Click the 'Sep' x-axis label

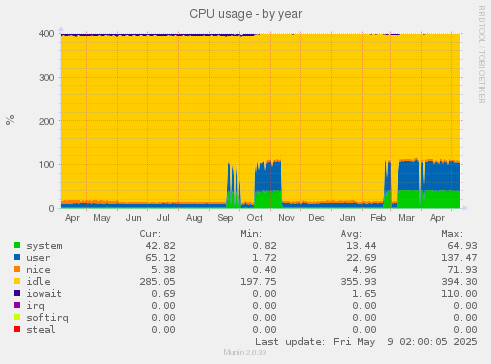(225, 218)
